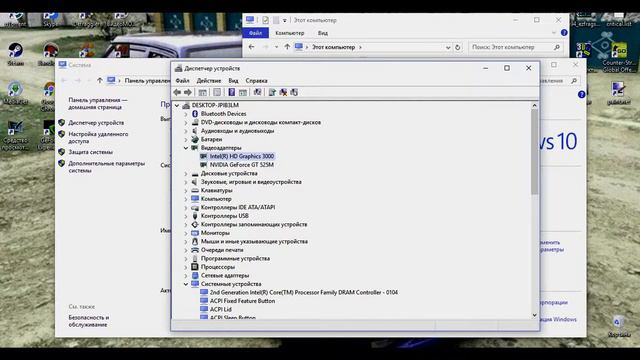
Task: Click Защита системы link
Action: tap(91, 152)
